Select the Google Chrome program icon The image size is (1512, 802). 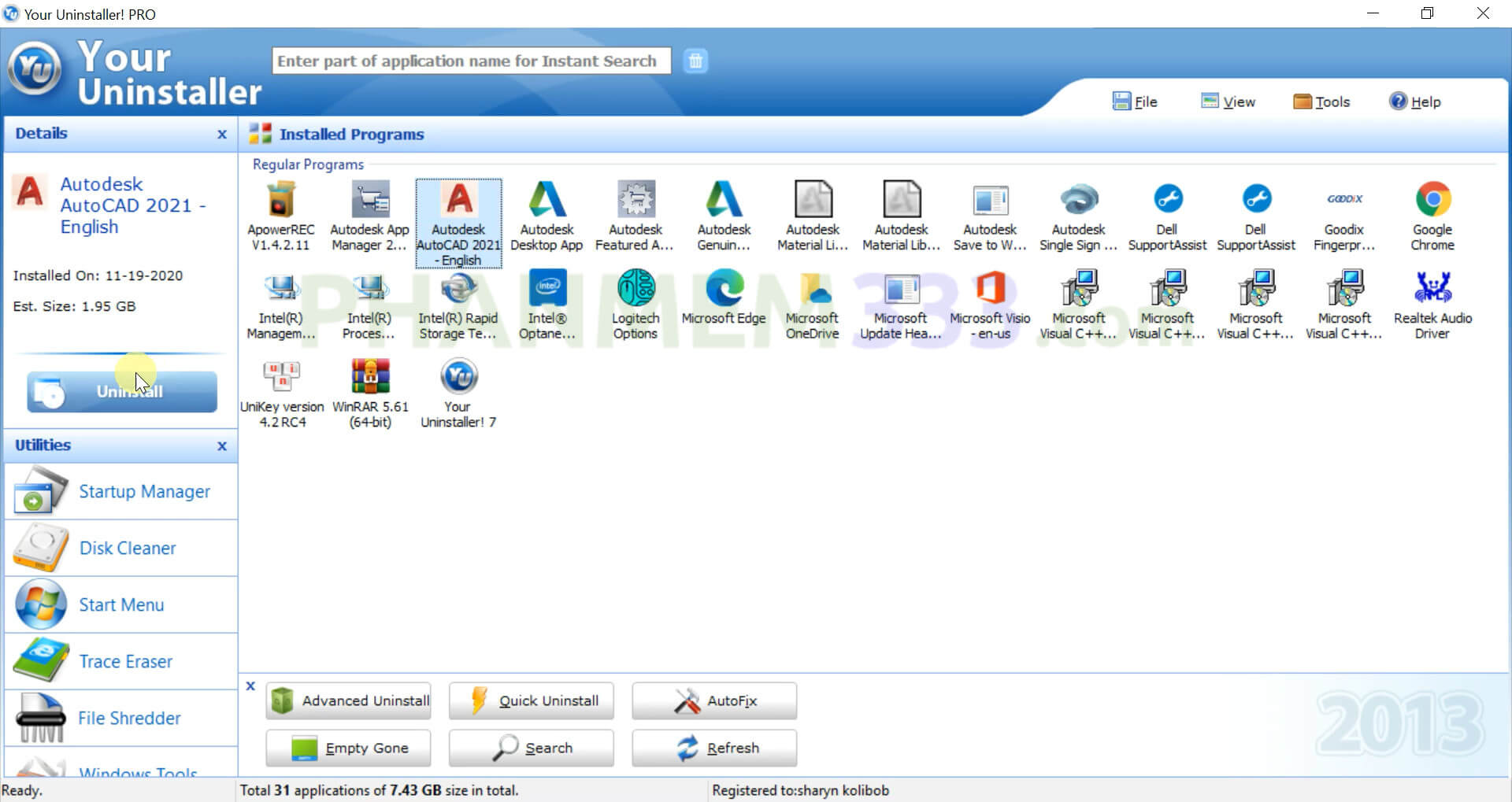coord(1432,201)
